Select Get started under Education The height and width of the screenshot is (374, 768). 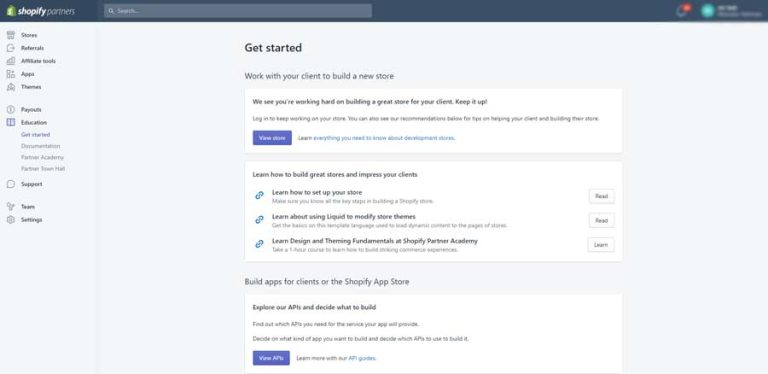click(35, 135)
